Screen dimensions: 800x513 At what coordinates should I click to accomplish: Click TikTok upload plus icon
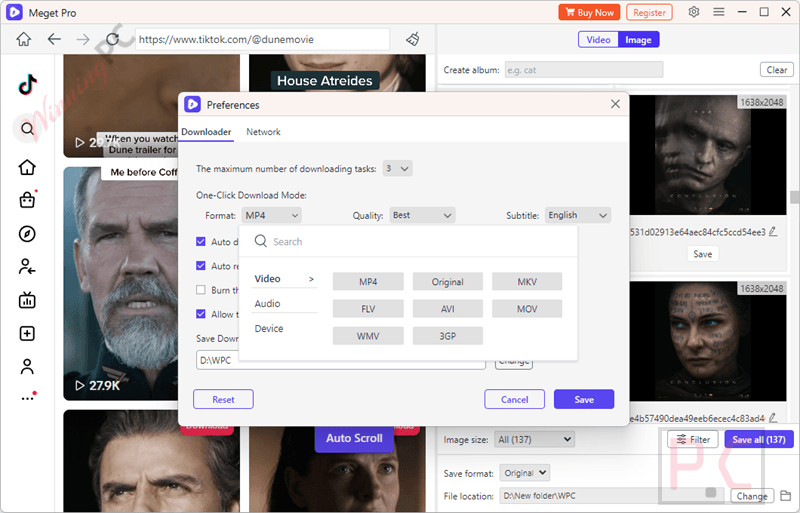28,334
